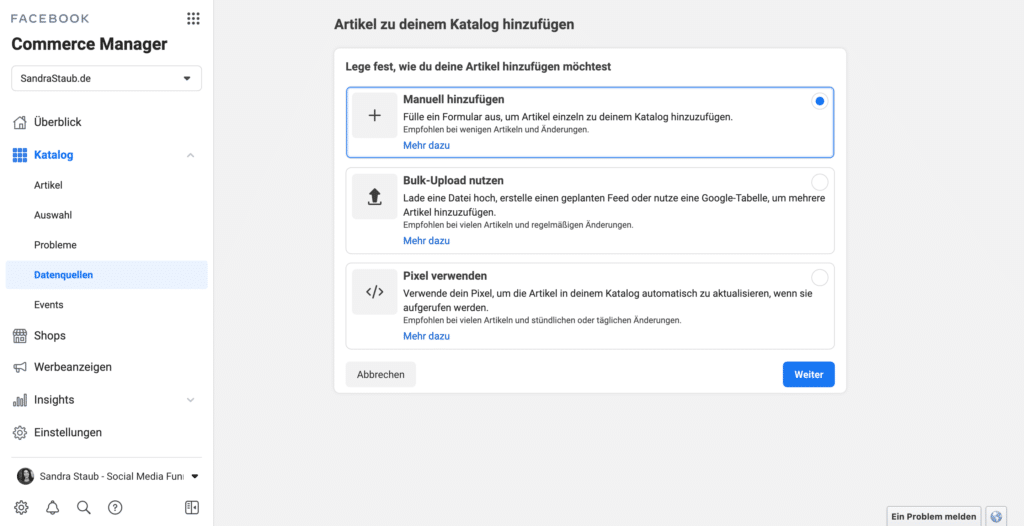The image size is (1024, 526).
Task: Click the globe language icon
Action: [x=996, y=516]
